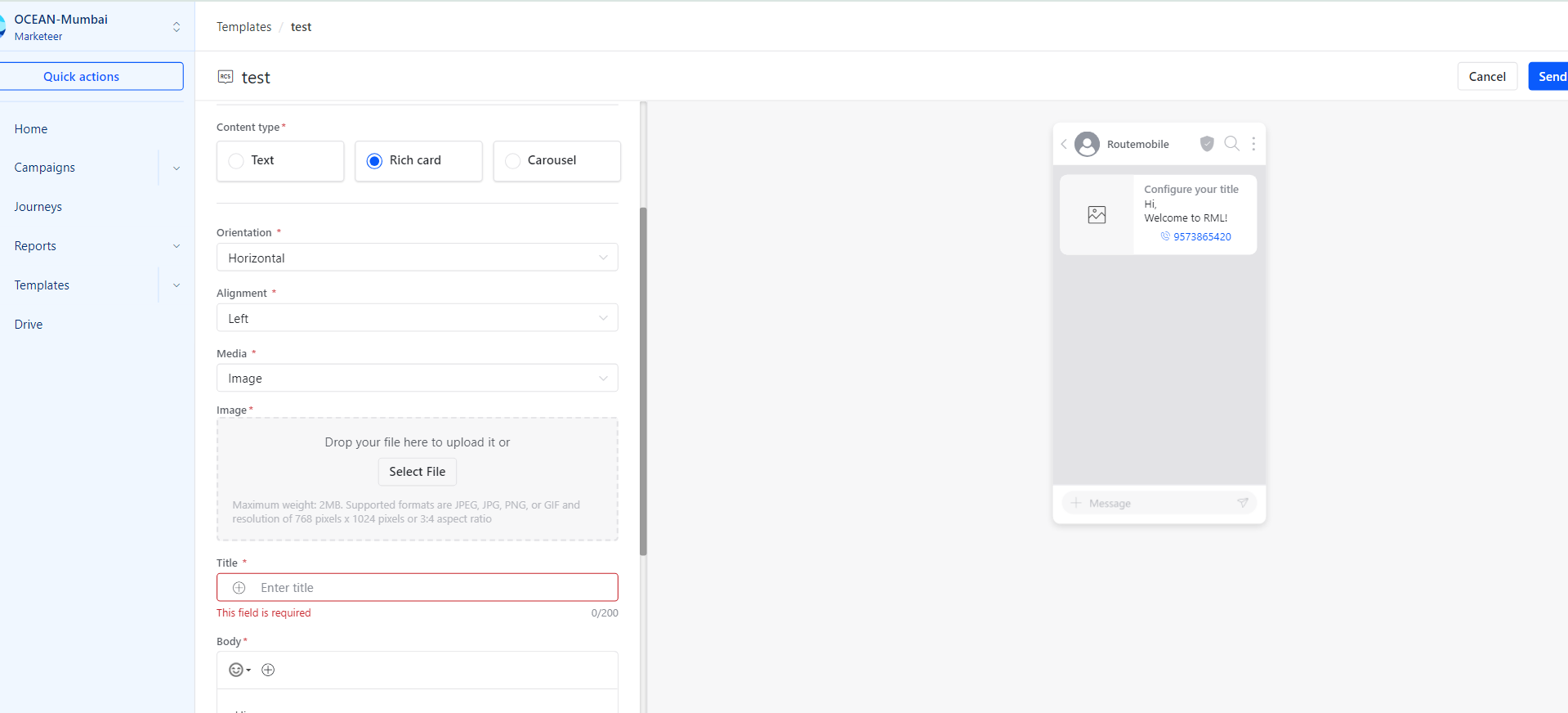Open Journeys in sidebar

(x=38, y=207)
